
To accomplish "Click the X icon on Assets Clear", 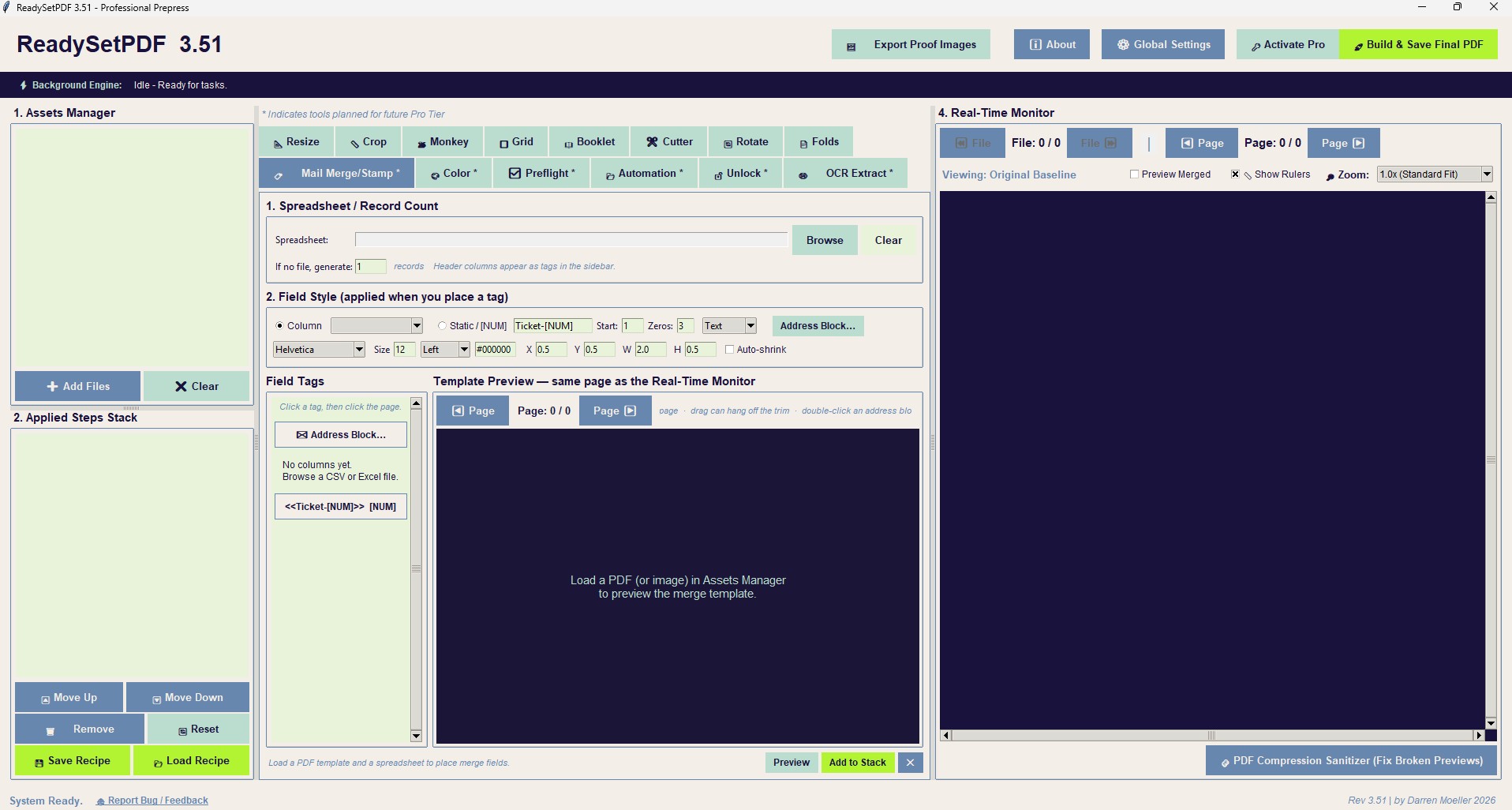I will point(181,387).
